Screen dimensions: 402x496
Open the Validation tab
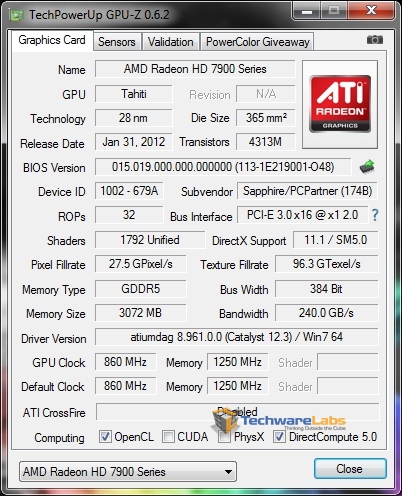pos(171,42)
